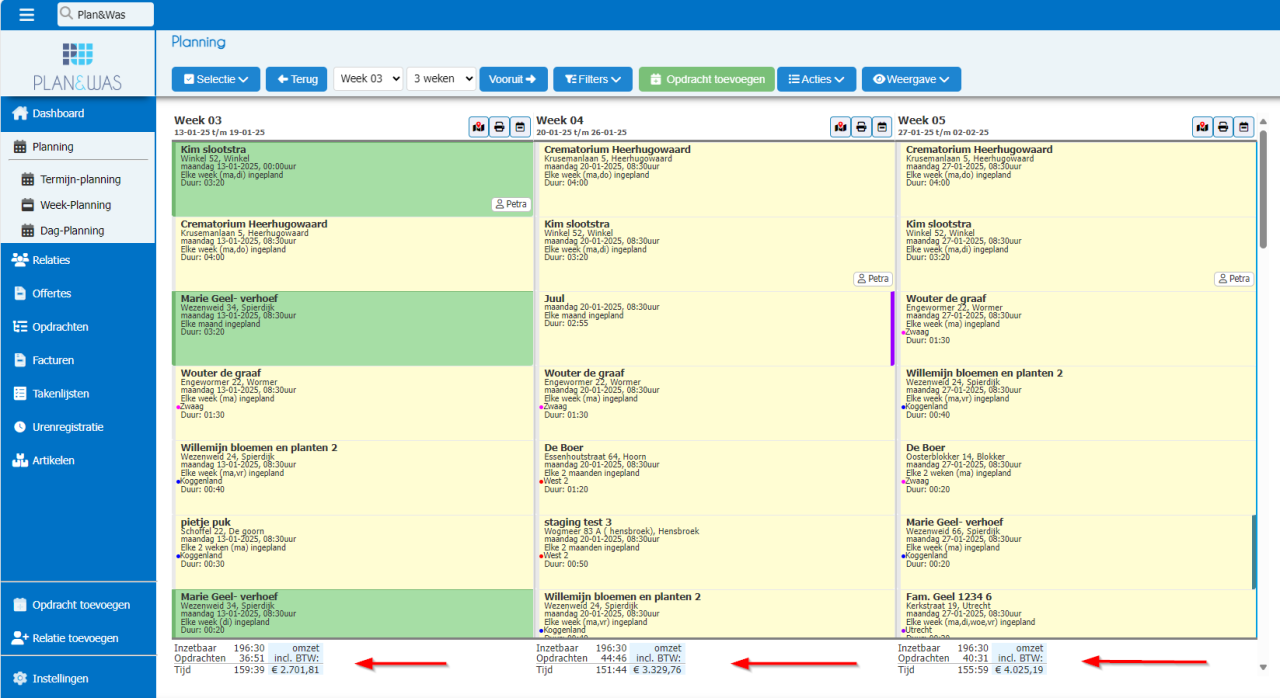Navigate to Offertes in the sidebar
Image resolution: width=1280 pixels, height=698 pixels.
click(x=78, y=293)
